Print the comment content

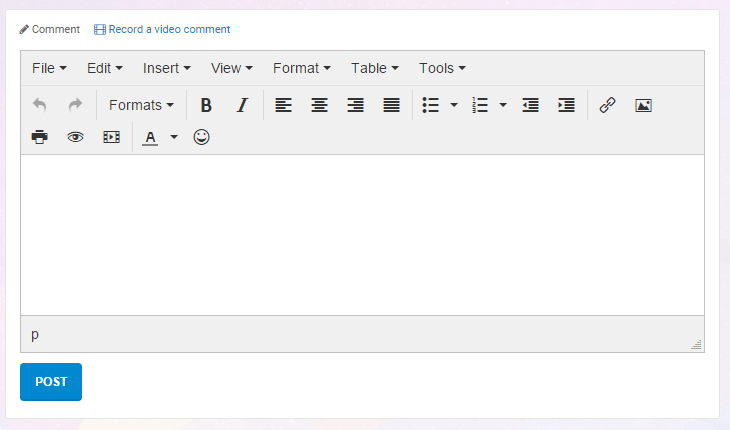(40, 137)
